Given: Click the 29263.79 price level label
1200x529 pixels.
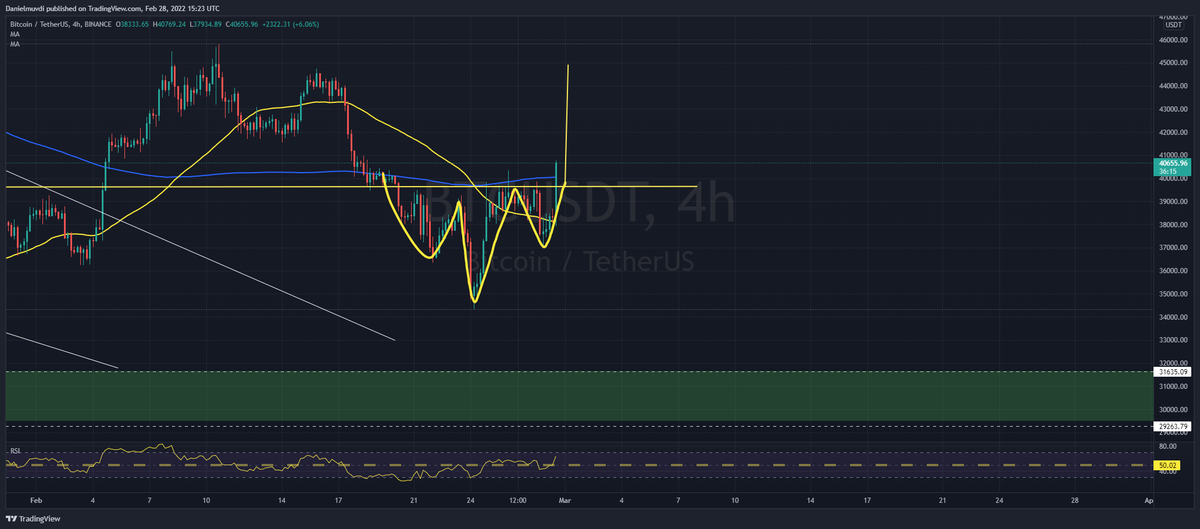Looking at the screenshot, I should [1173, 427].
